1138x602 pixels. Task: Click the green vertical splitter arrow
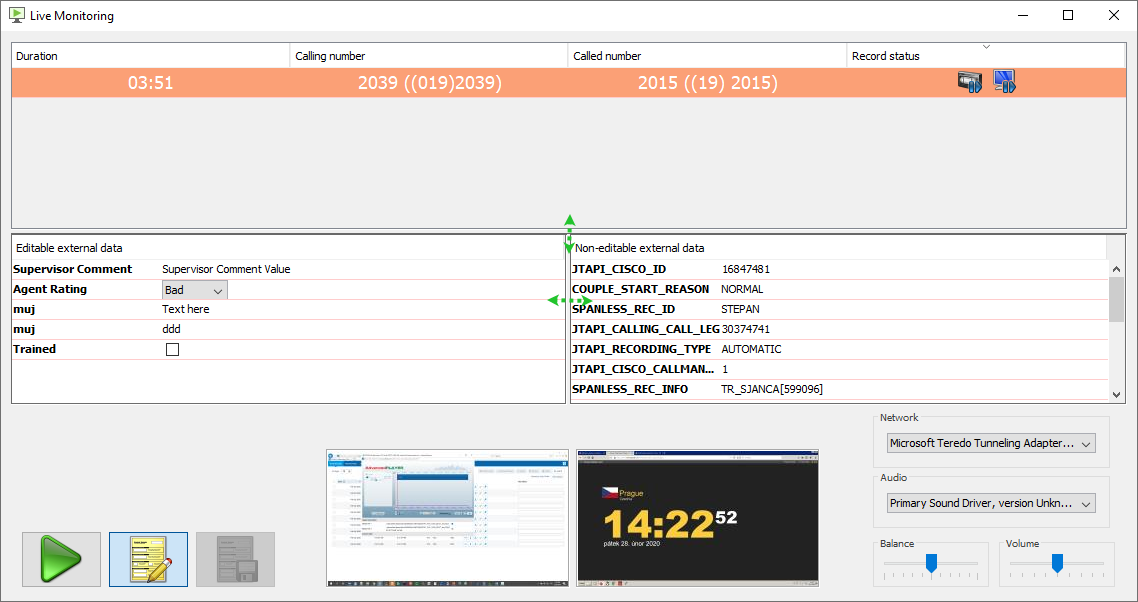point(569,233)
